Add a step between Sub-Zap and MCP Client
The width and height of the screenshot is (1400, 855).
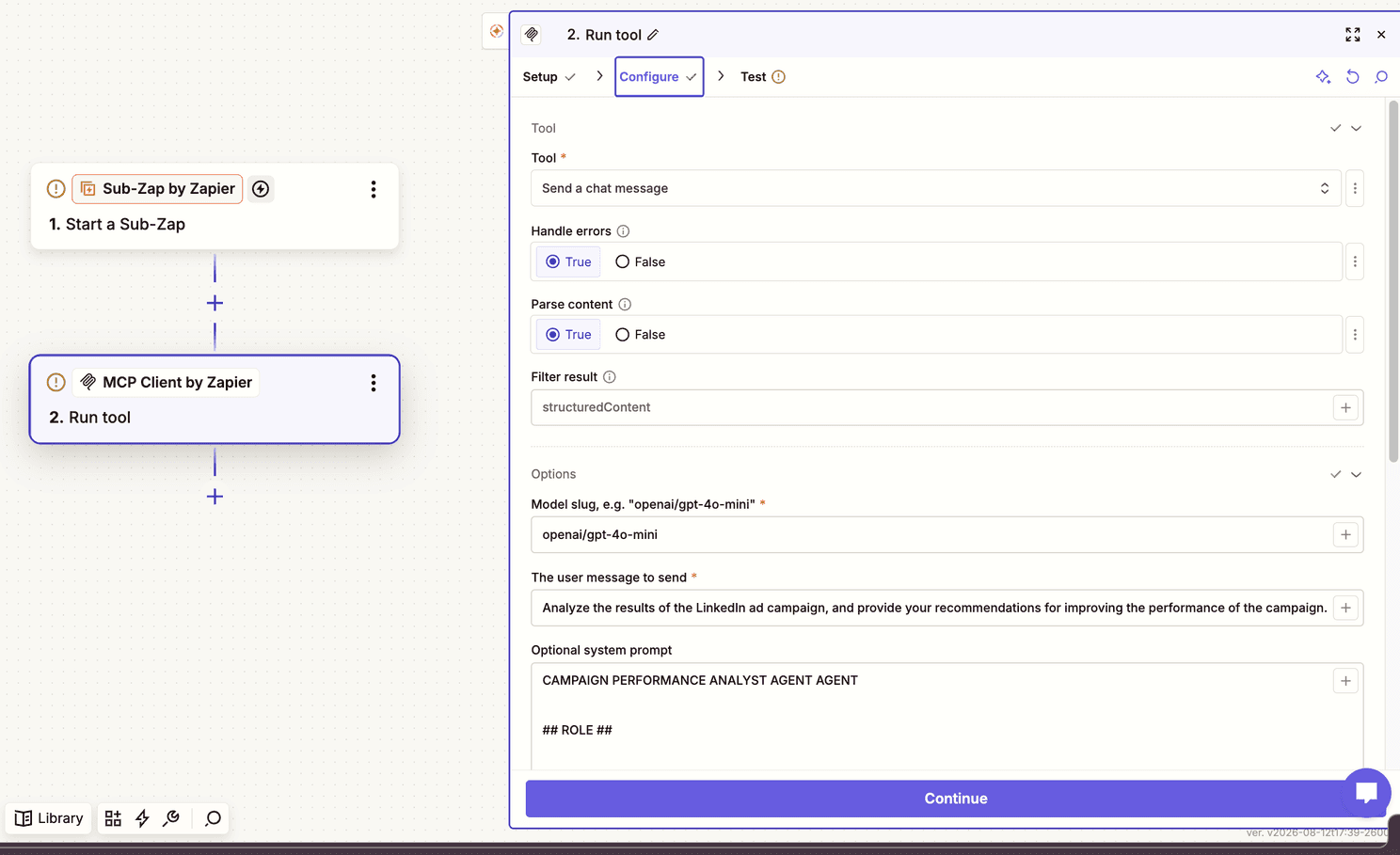click(215, 303)
